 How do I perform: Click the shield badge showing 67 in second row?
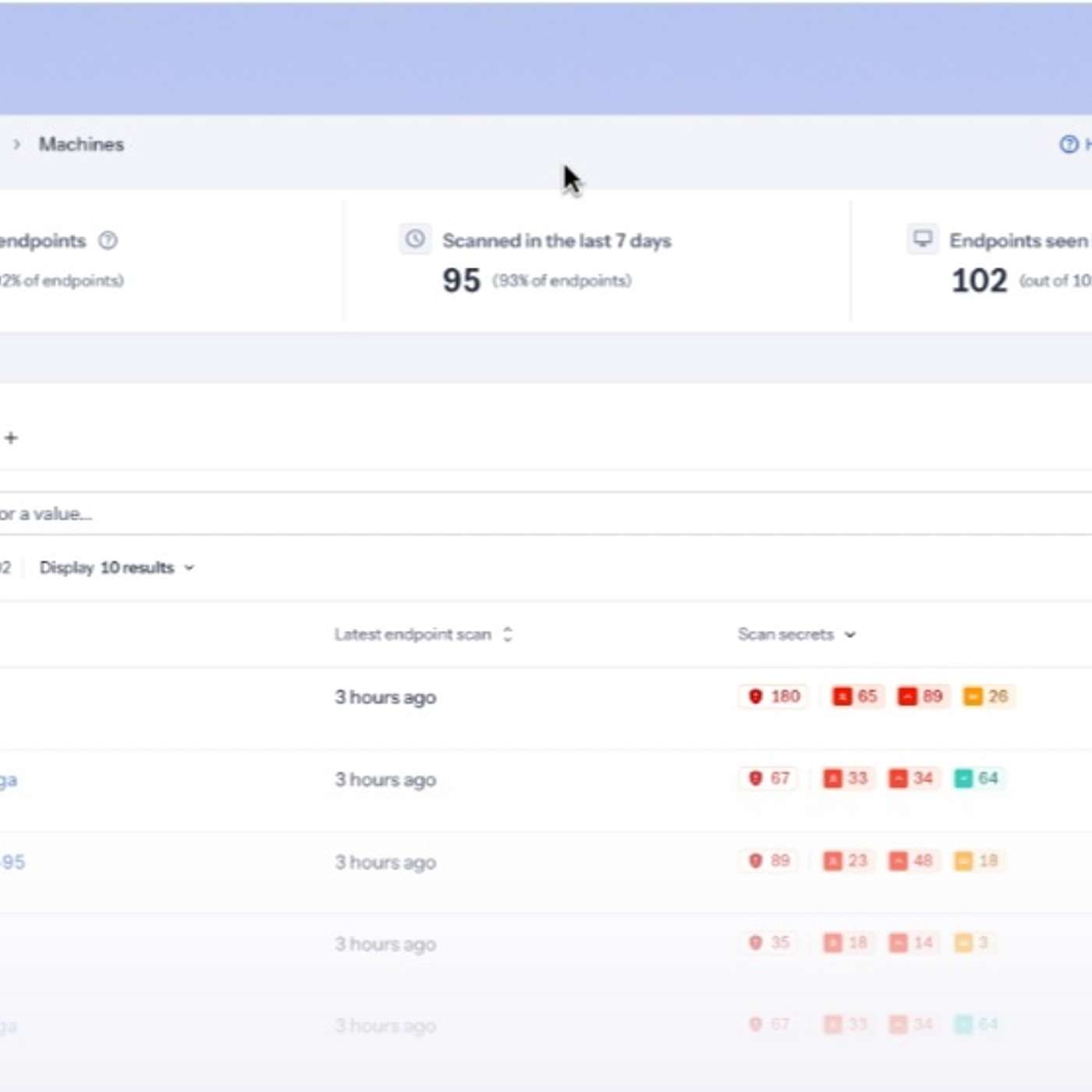(768, 778)
